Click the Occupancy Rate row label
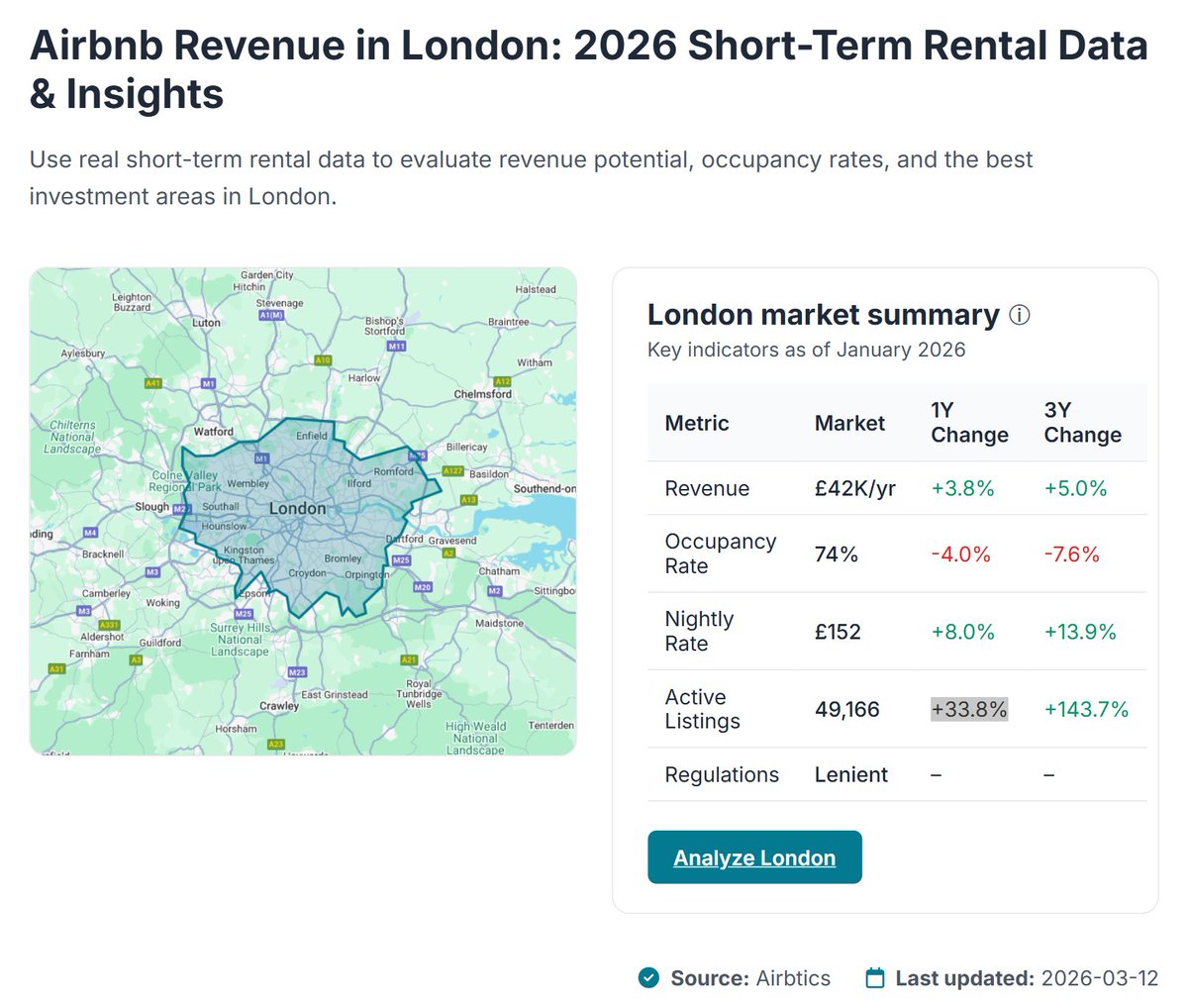1188x1008 pixels. coord(721,554)
